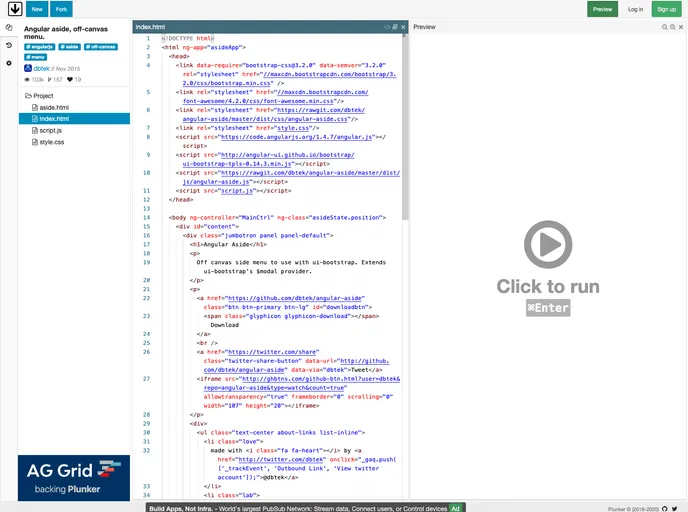Click the second magnifier icon in Preview header
Viewport: 688px width, 512px height.
coord(673,27)
